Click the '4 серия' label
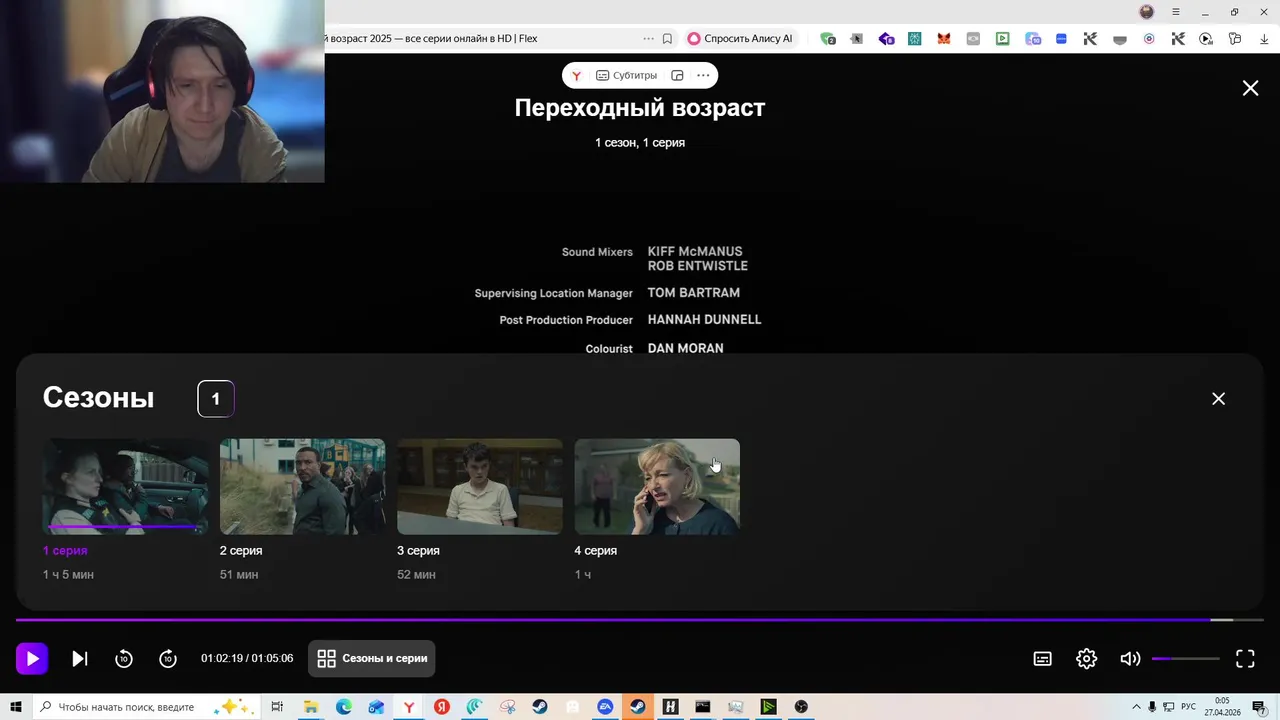The width and height of the screenshot is (1280, 720). 595,550
